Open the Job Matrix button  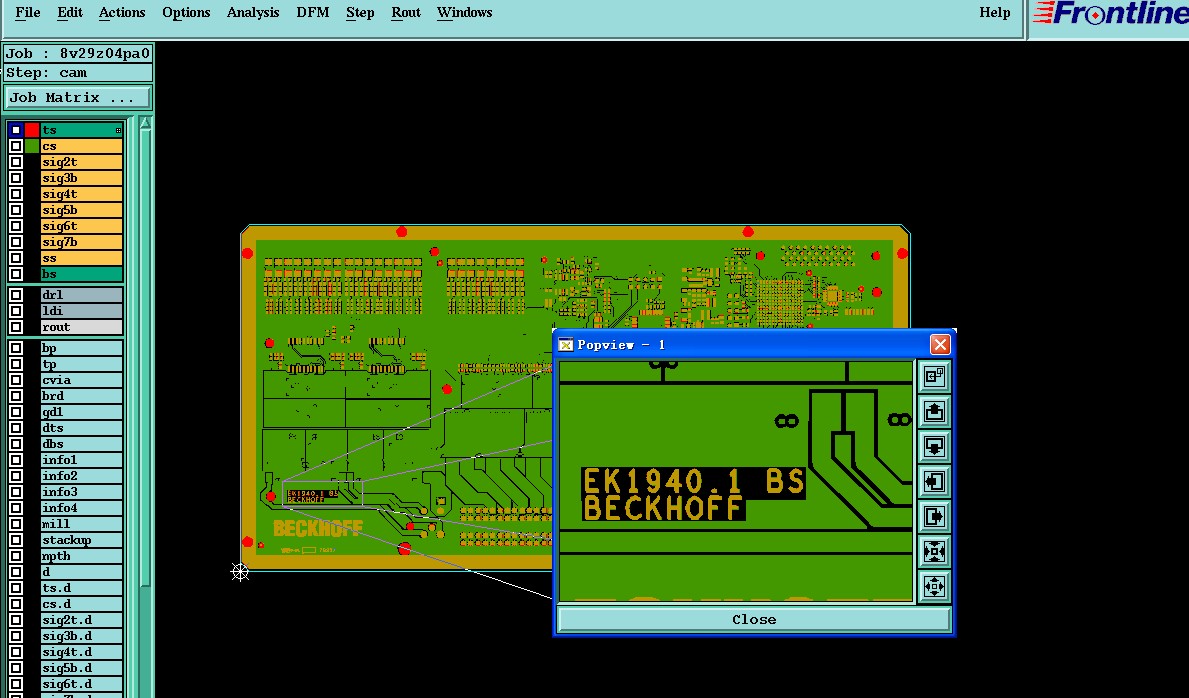pos(78,98)
